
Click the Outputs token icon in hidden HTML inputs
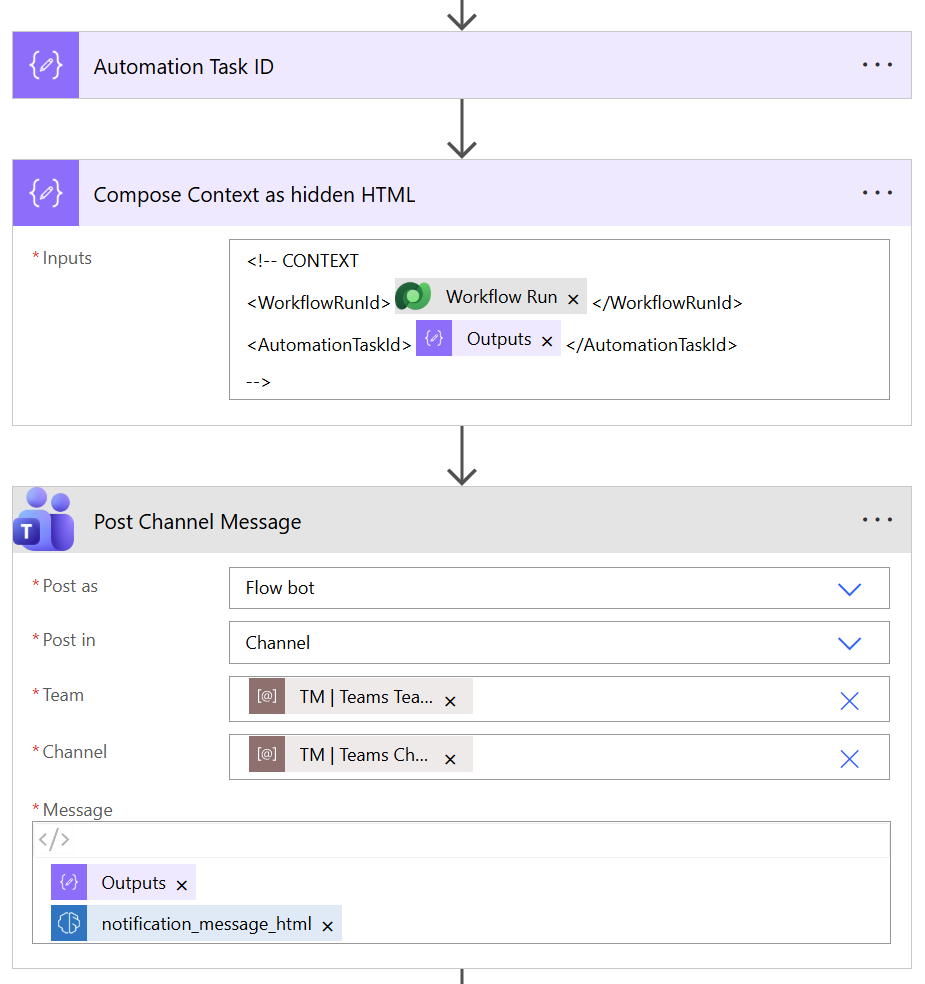(433, 338)
